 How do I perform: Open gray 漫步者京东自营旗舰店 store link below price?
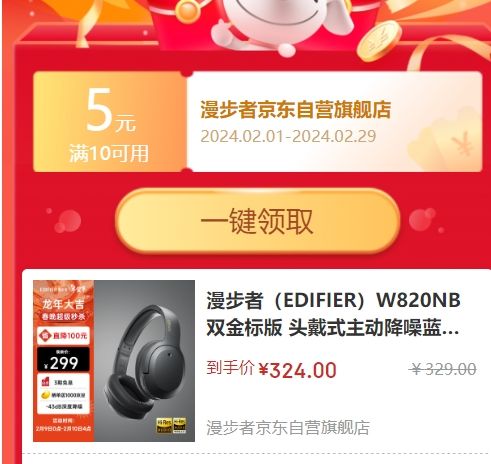tap(288, 428)
